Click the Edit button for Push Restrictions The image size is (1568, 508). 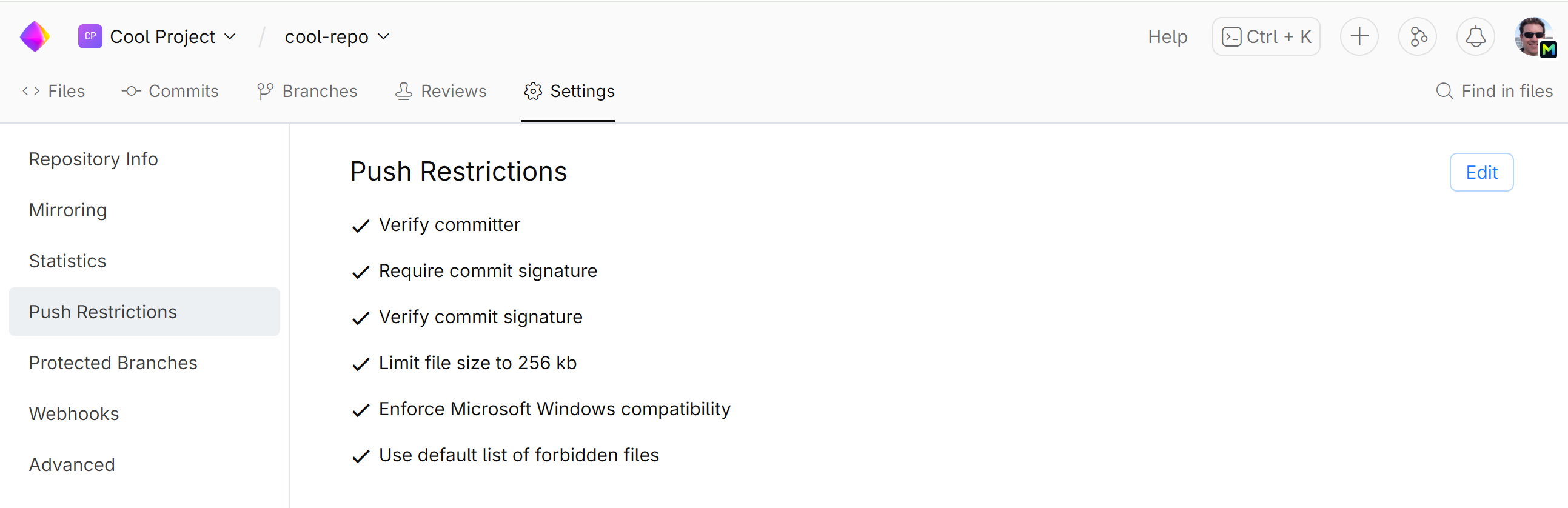[x=1481, y=172]
